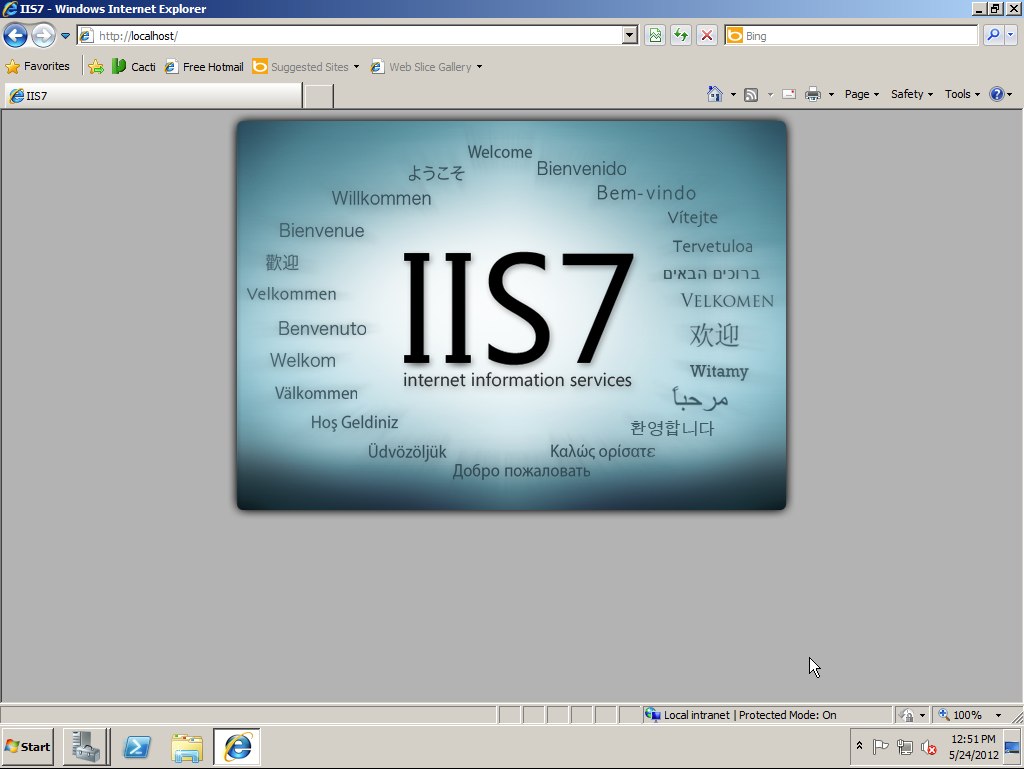This screenshot has width=1024, height=769.
Task: Expand the Home button dropdown arrow
Action: 733,95
